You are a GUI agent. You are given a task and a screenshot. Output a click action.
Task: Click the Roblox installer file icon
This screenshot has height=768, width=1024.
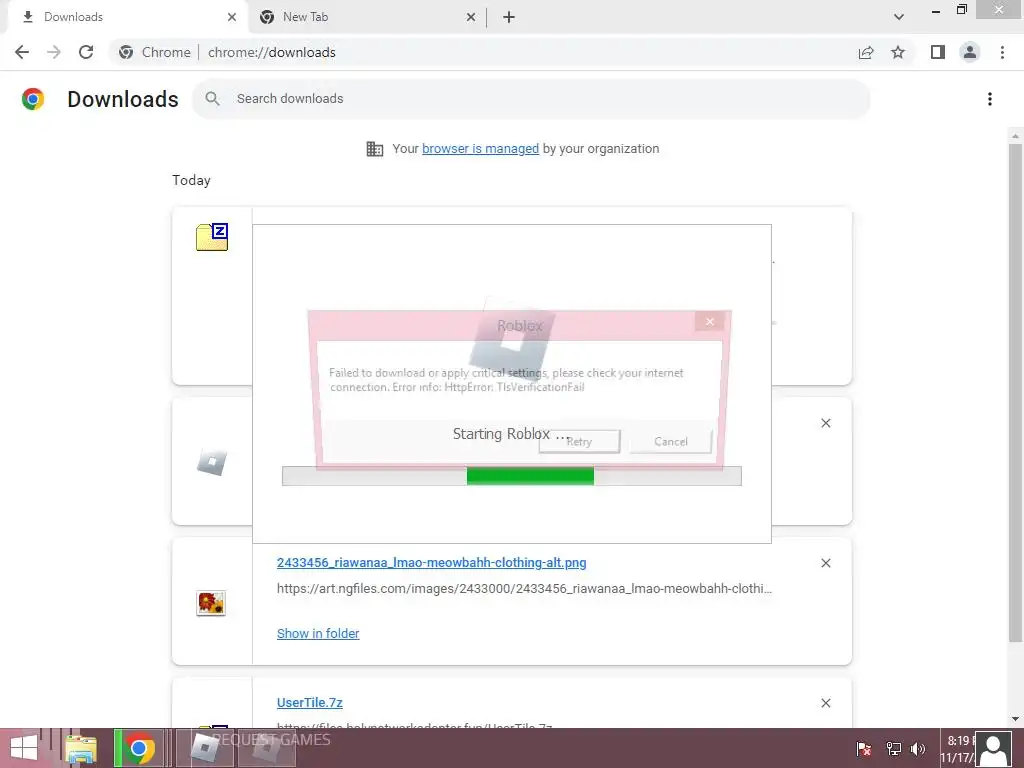click(212, 462)
